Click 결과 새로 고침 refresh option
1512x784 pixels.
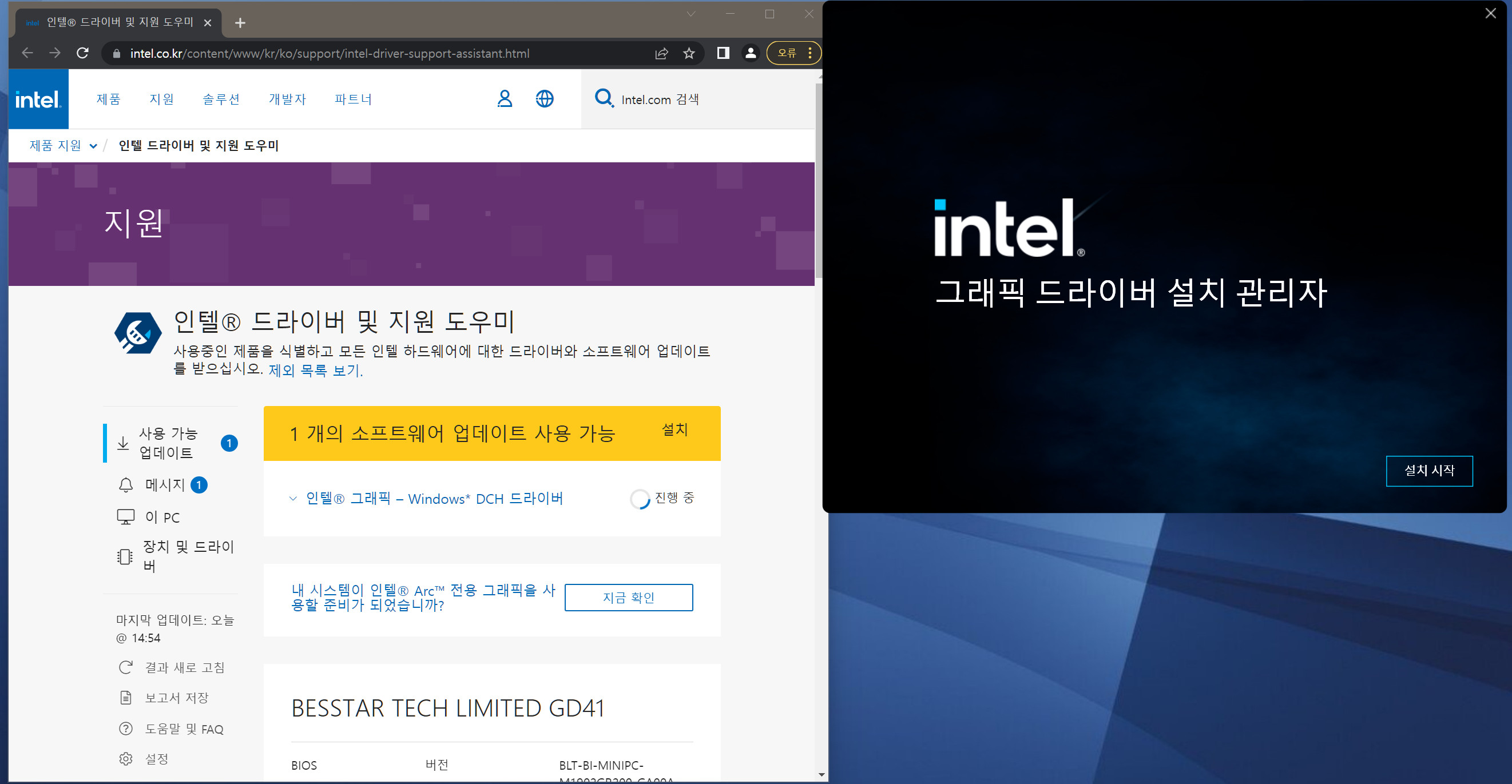172,667
